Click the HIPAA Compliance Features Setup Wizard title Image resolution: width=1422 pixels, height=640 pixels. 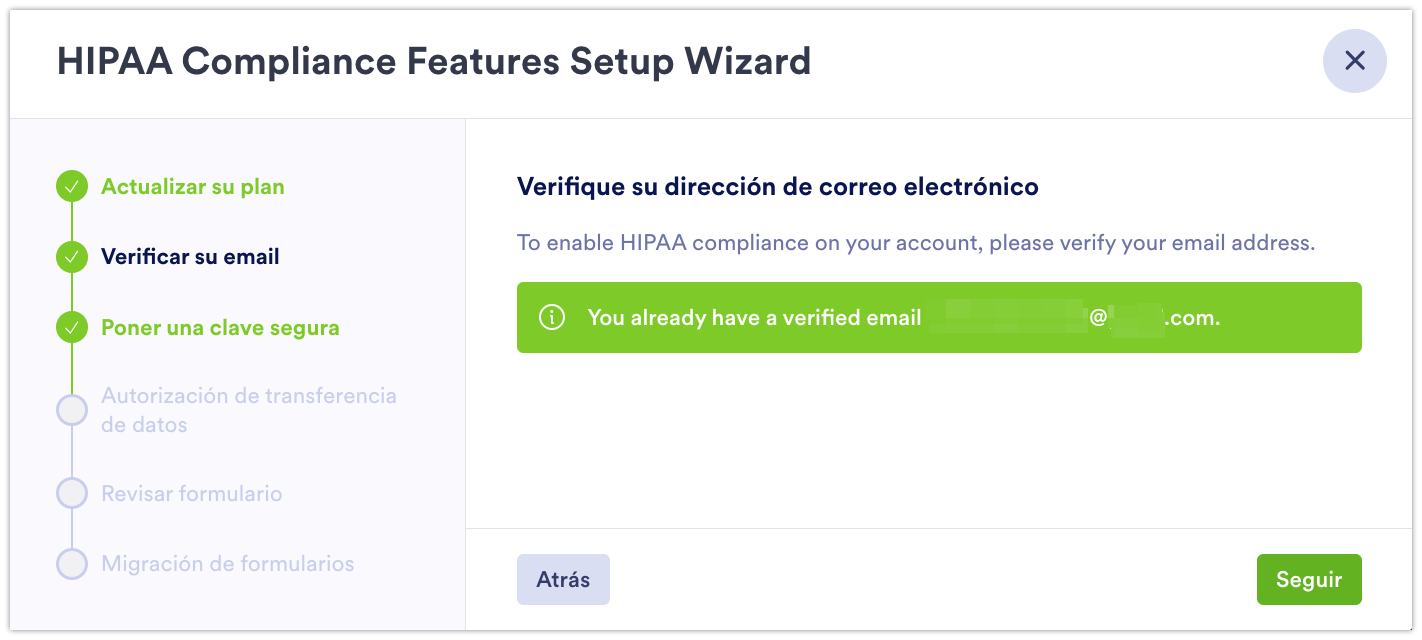(x=434, y=62)
